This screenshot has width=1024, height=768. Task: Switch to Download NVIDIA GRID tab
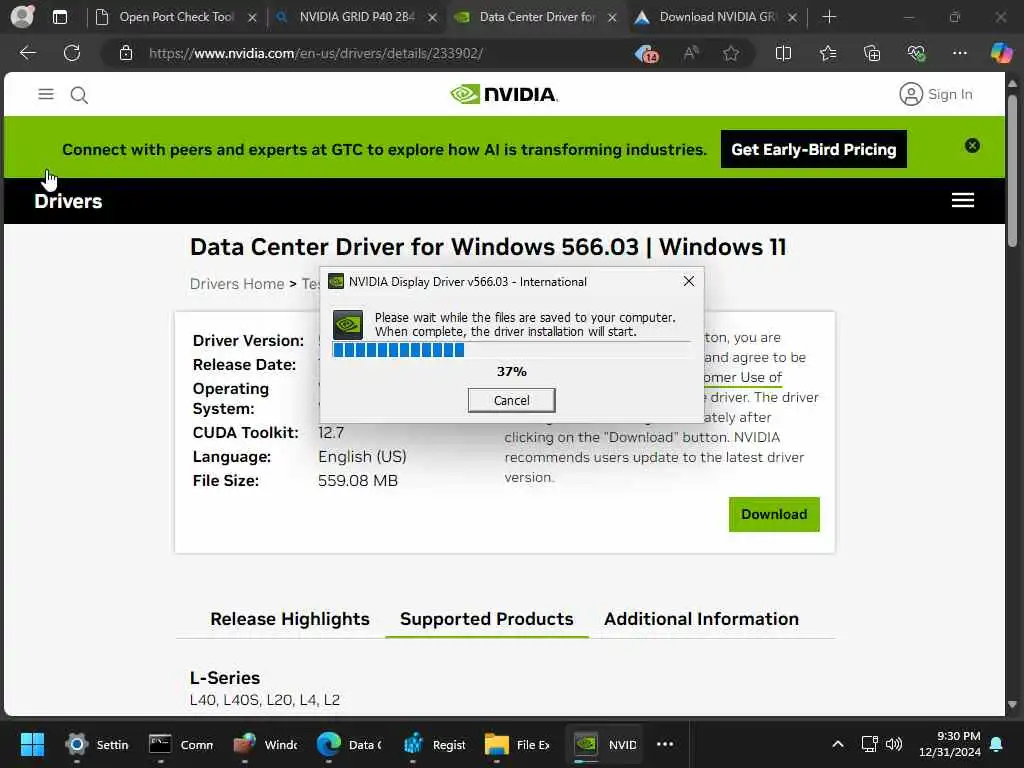pyautogui.click(x=716, y=17)
